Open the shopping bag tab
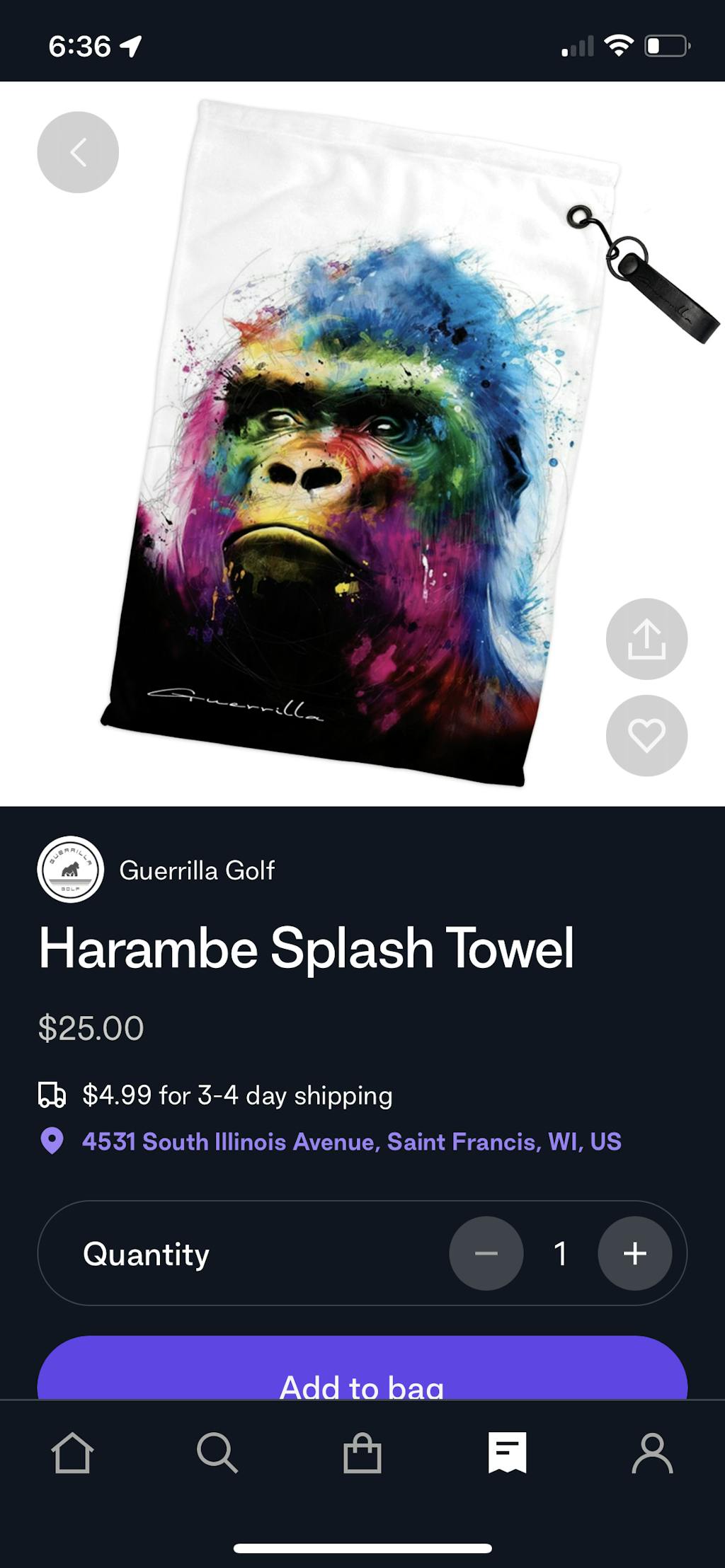The height and width of the screenshot is (1568, 725). 362,1453
